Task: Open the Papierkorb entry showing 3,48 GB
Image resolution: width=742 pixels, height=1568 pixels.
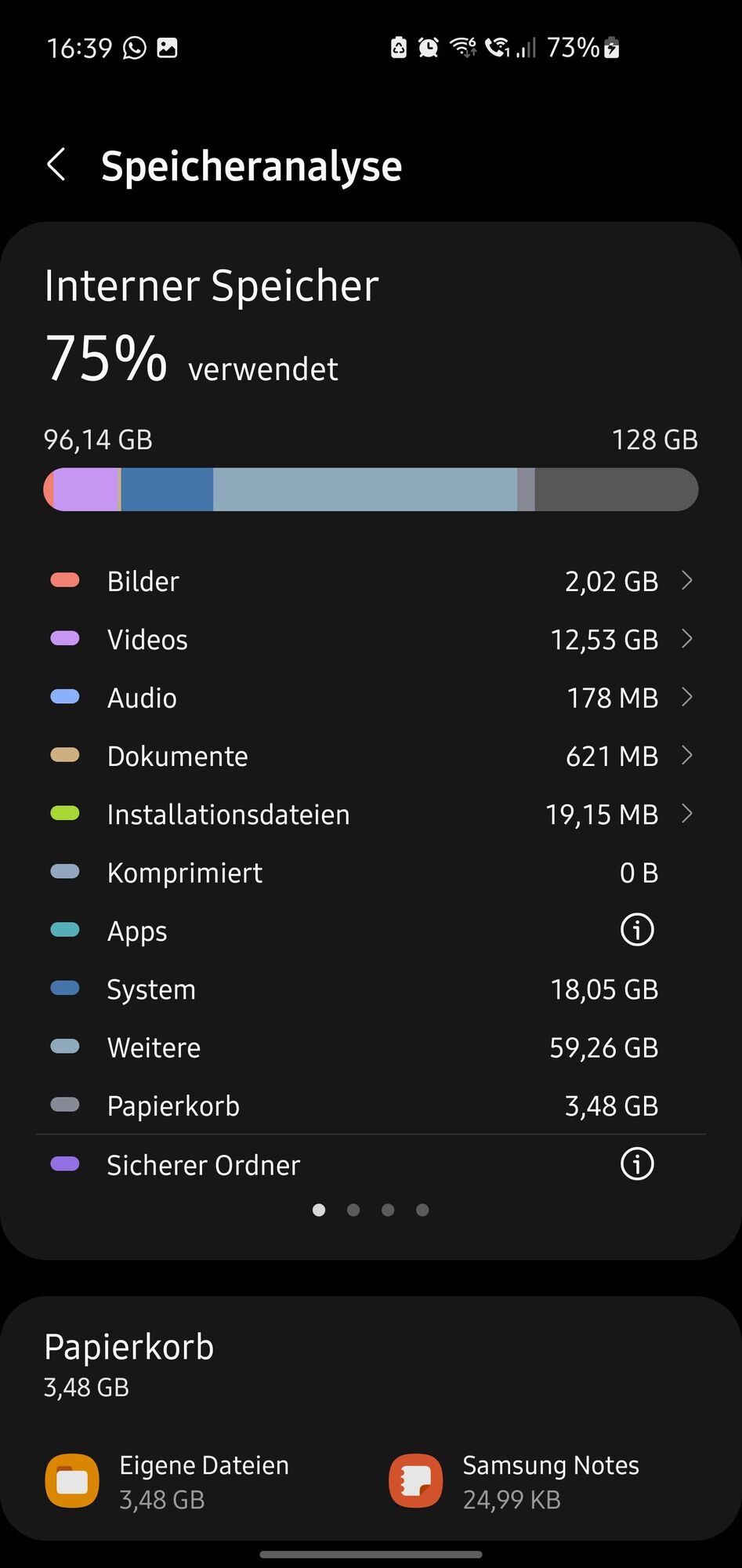Action: 371,1105
